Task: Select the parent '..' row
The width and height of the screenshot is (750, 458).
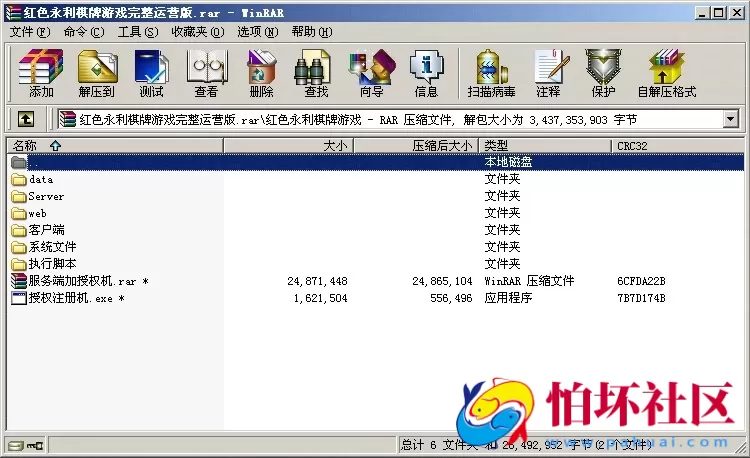Action: pos(375,162)
